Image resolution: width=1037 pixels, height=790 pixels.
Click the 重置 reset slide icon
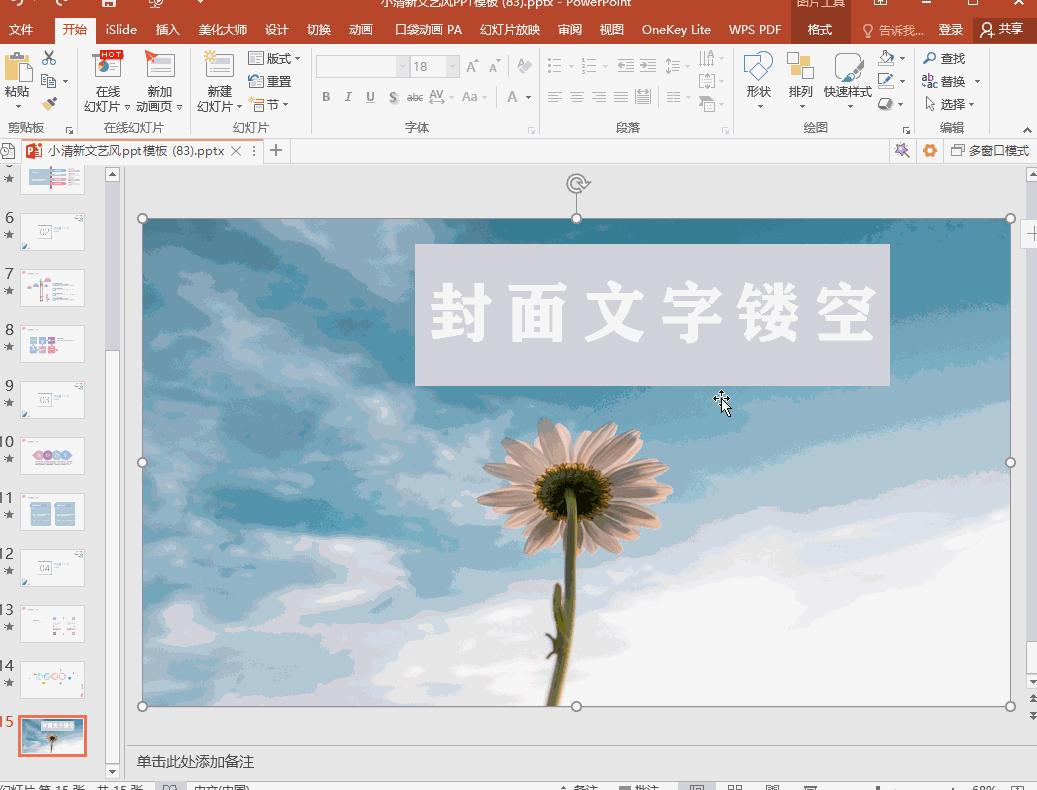click(270, 81)
